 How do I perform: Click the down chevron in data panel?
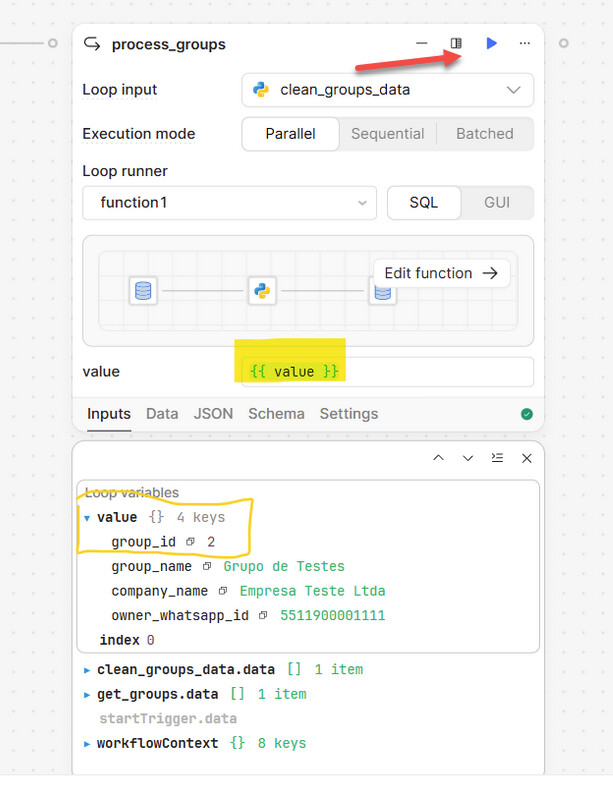468,458
